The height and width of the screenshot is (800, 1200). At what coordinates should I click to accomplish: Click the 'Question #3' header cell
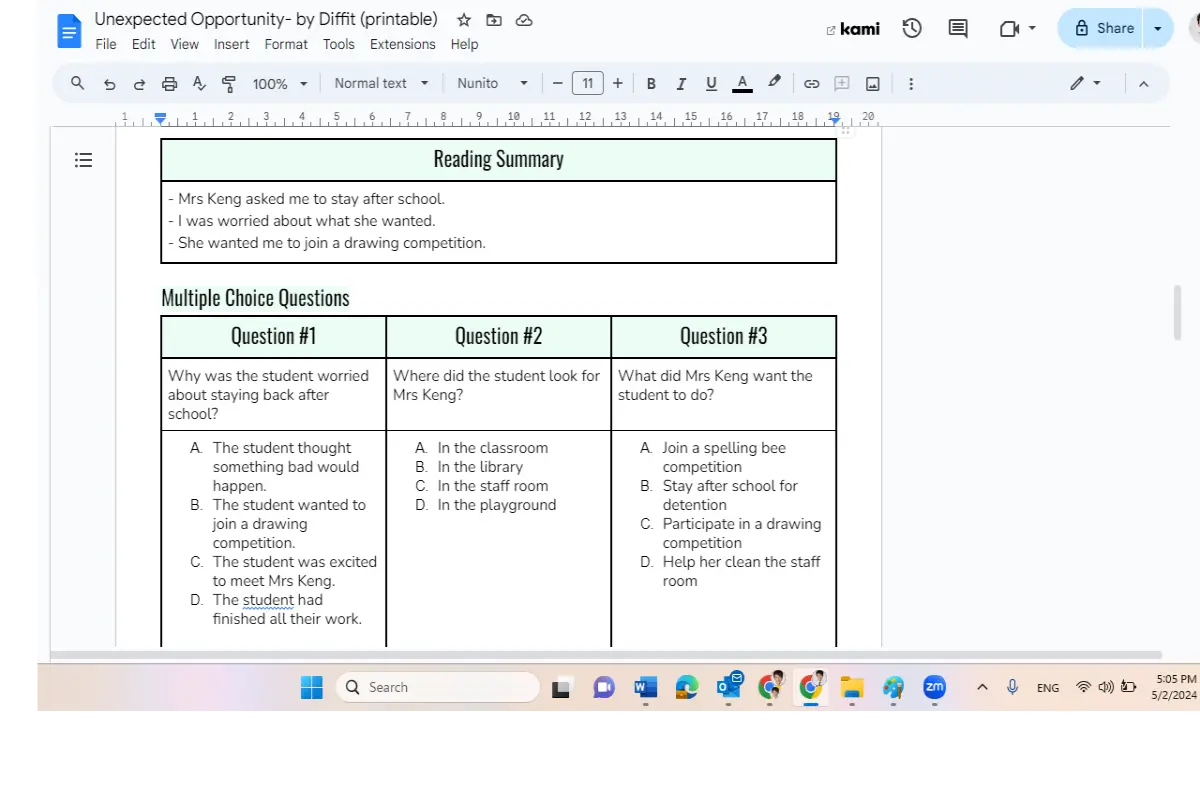point(724,336)
